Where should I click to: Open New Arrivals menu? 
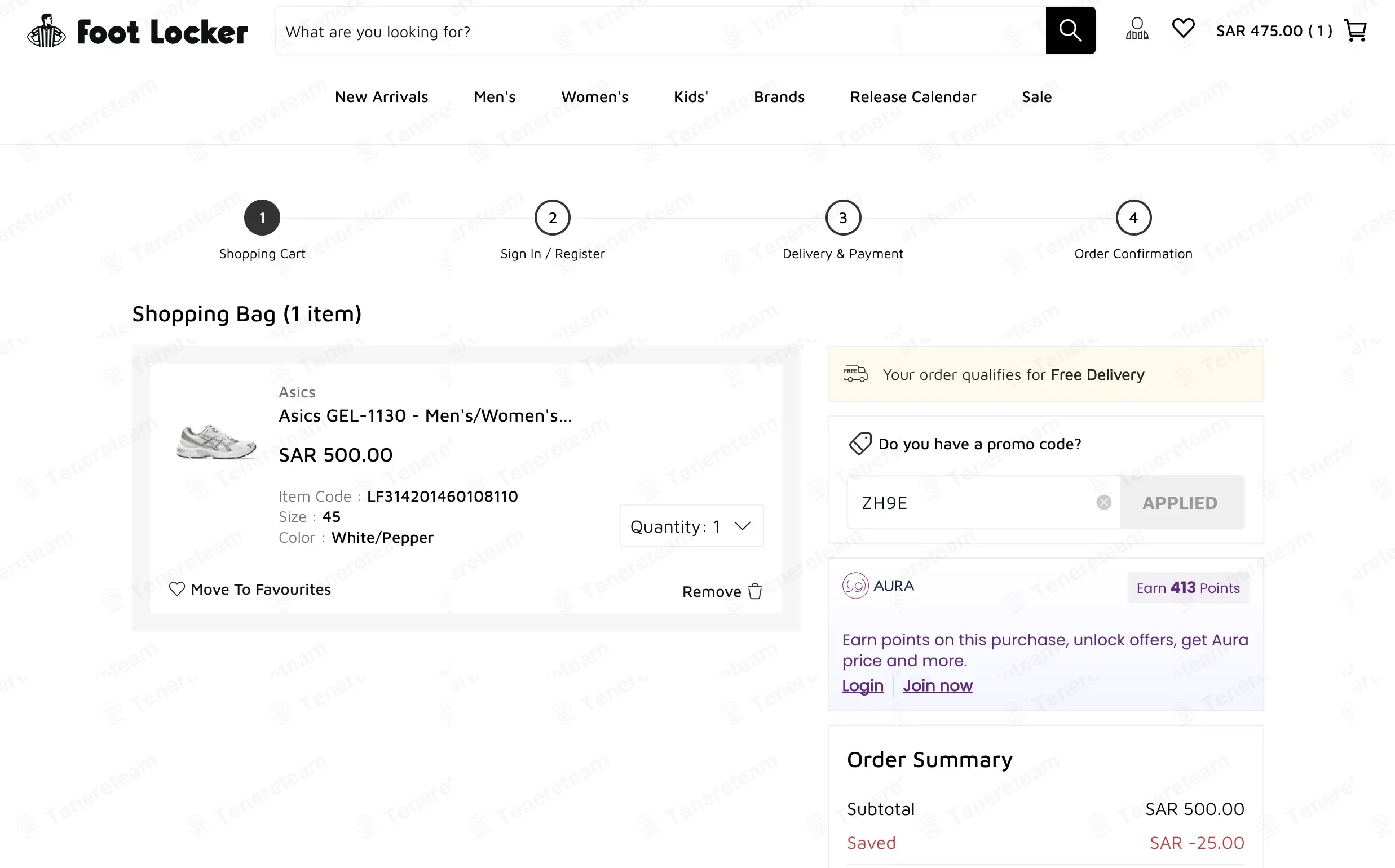click(x=381, y=97)
